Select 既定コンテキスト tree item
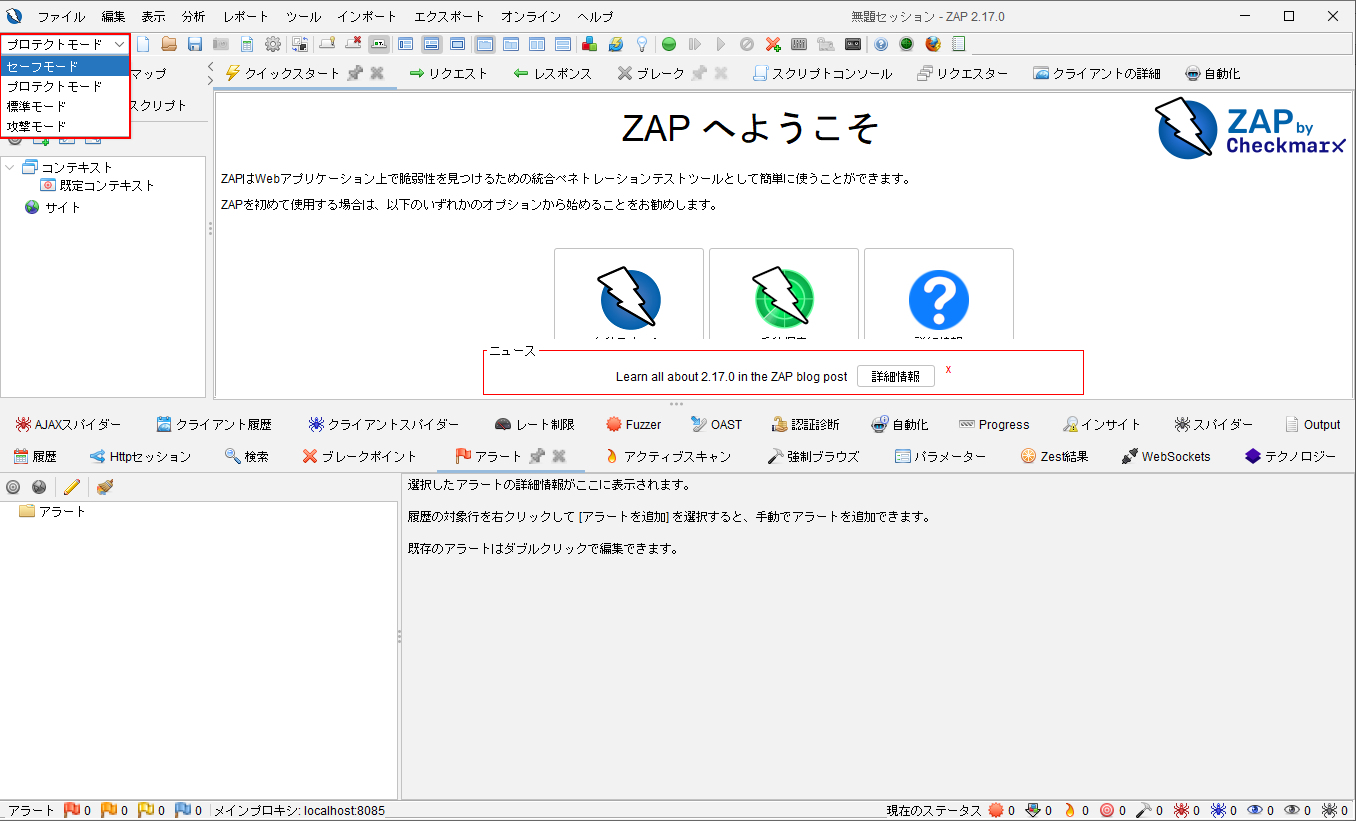The image size is (1356, 821). click(97, 185)
